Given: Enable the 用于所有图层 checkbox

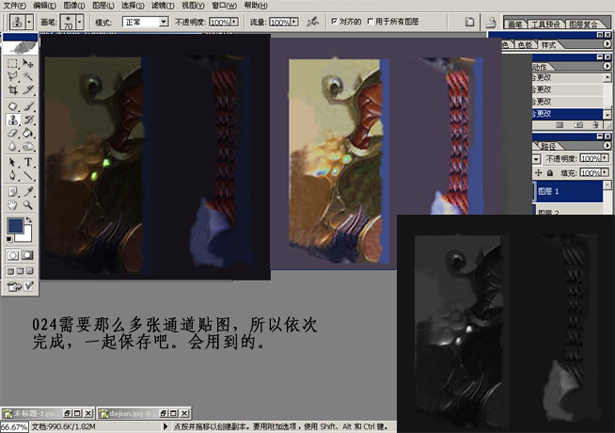Looking at the screenshot, I should pyautogui.click(x=370, y=21).
